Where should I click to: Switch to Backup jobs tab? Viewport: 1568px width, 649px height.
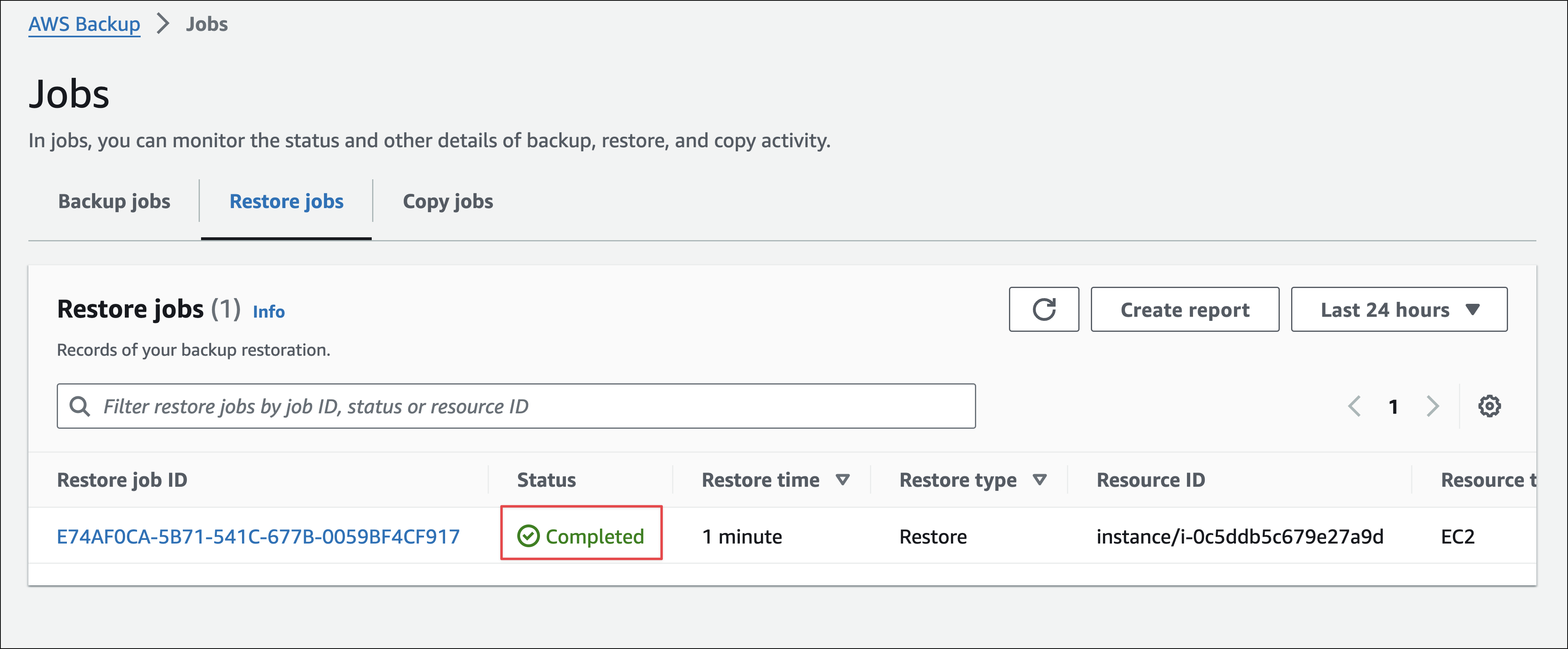114,202
